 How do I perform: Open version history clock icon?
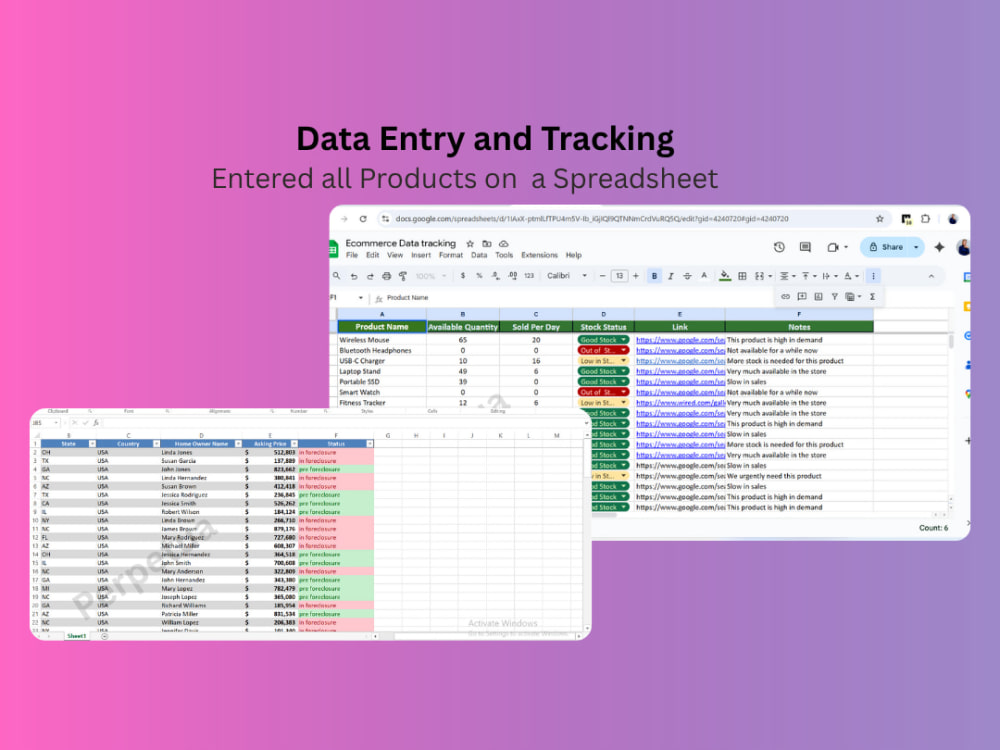(x=779, y=247)
